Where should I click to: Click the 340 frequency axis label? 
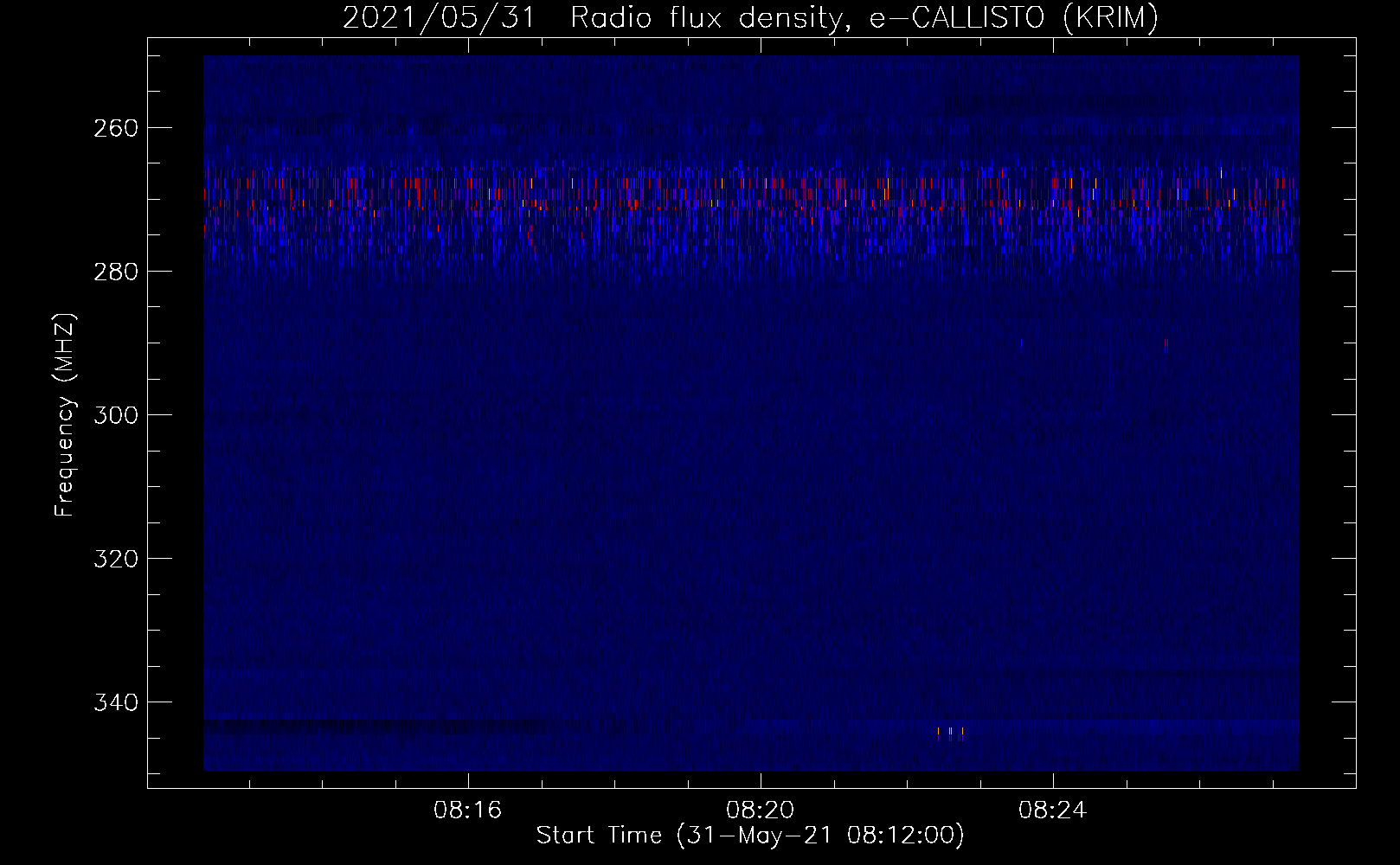point(115,702)
